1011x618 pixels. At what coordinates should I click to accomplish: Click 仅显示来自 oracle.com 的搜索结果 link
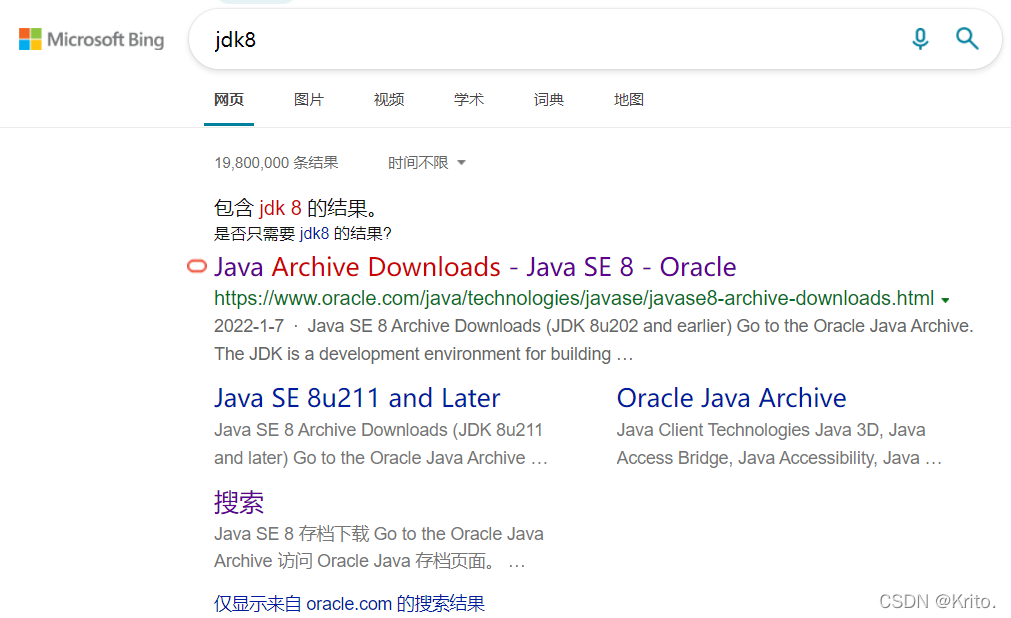[x=349, y=604]
